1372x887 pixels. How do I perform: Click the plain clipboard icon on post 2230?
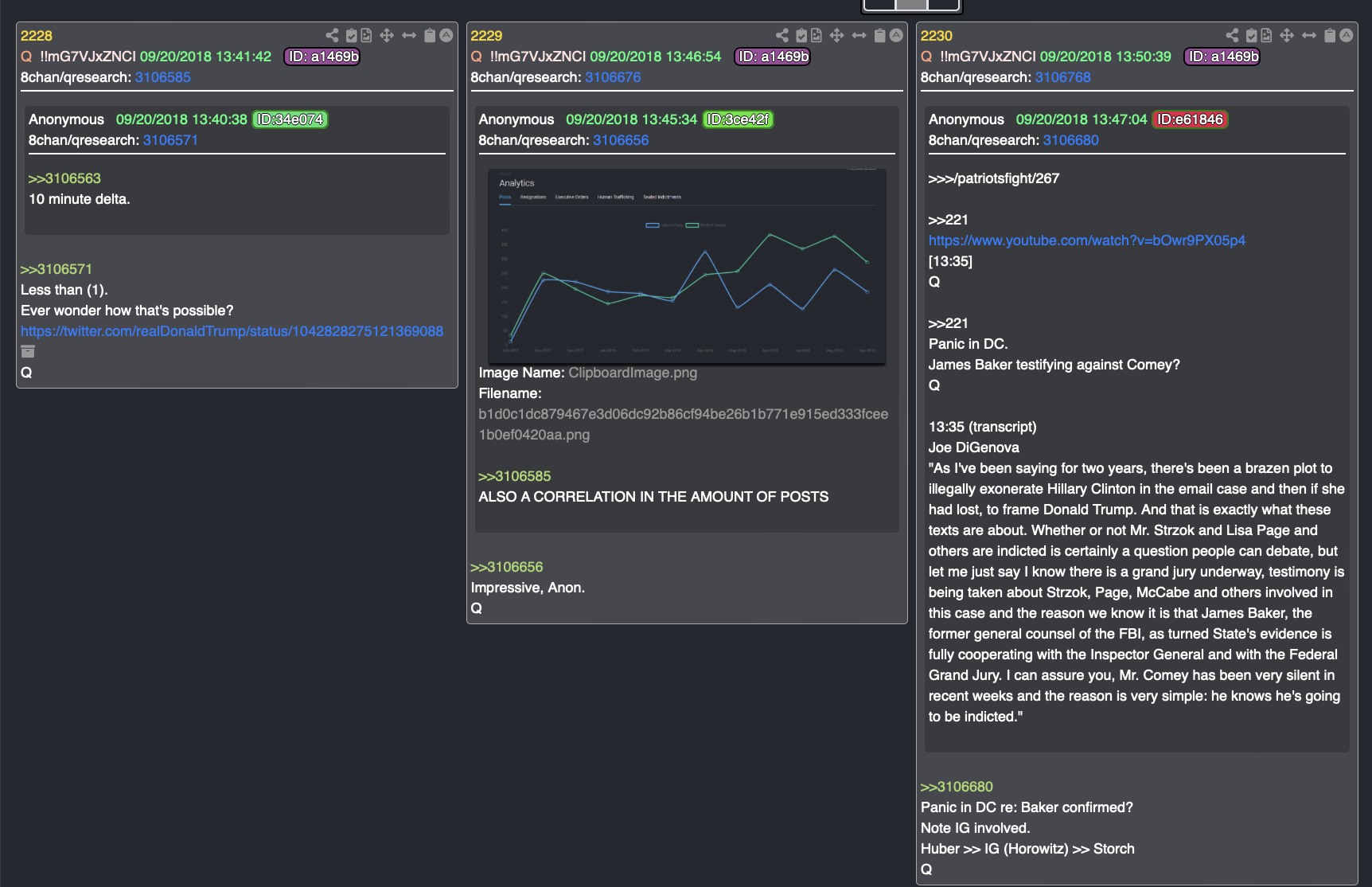point(1330,35)
